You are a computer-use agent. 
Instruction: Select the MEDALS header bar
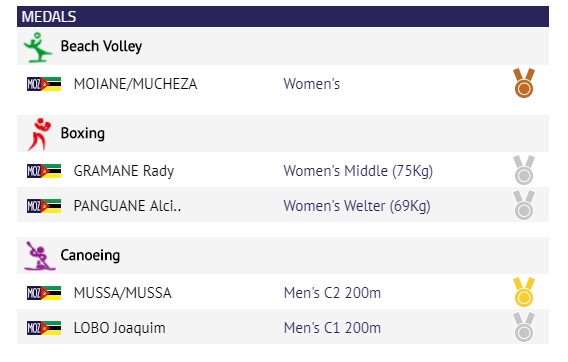pyautogui.click(x=283, y=16)
